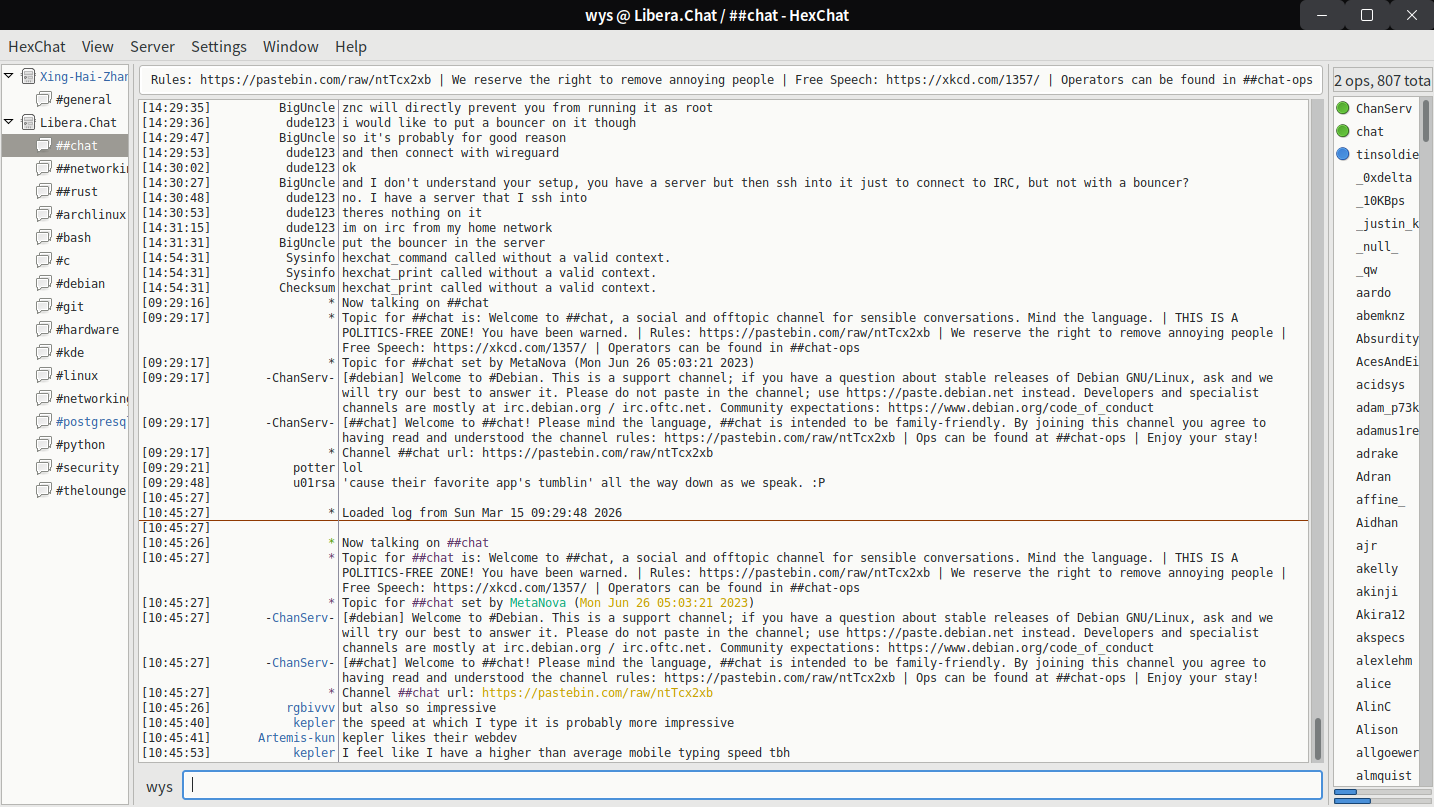Select user alice in the user list
This screenshot has width=1434, height=807.
point(1373,684)
